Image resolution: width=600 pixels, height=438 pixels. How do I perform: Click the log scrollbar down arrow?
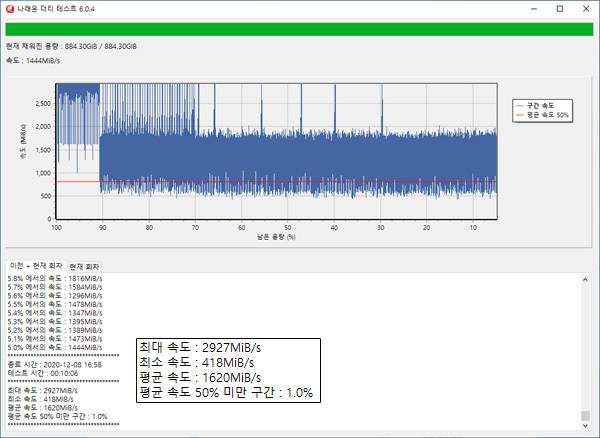click(x=586, y=428)
